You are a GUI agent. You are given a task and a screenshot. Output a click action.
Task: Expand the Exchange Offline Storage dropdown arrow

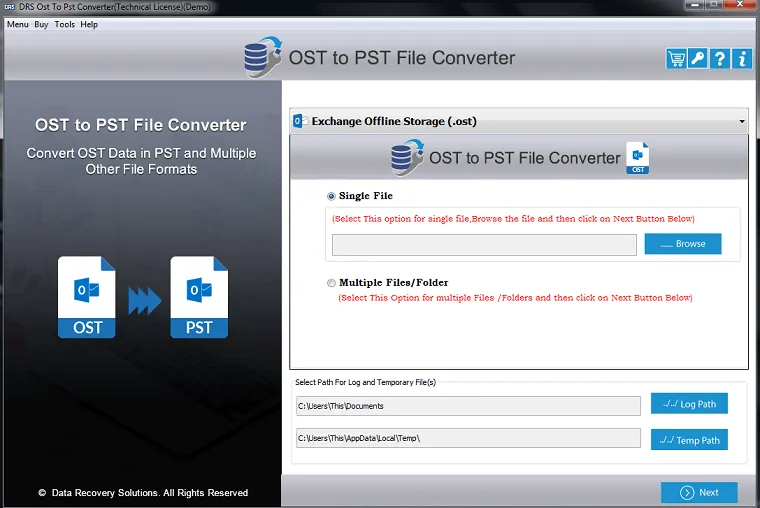pos(742,121)
